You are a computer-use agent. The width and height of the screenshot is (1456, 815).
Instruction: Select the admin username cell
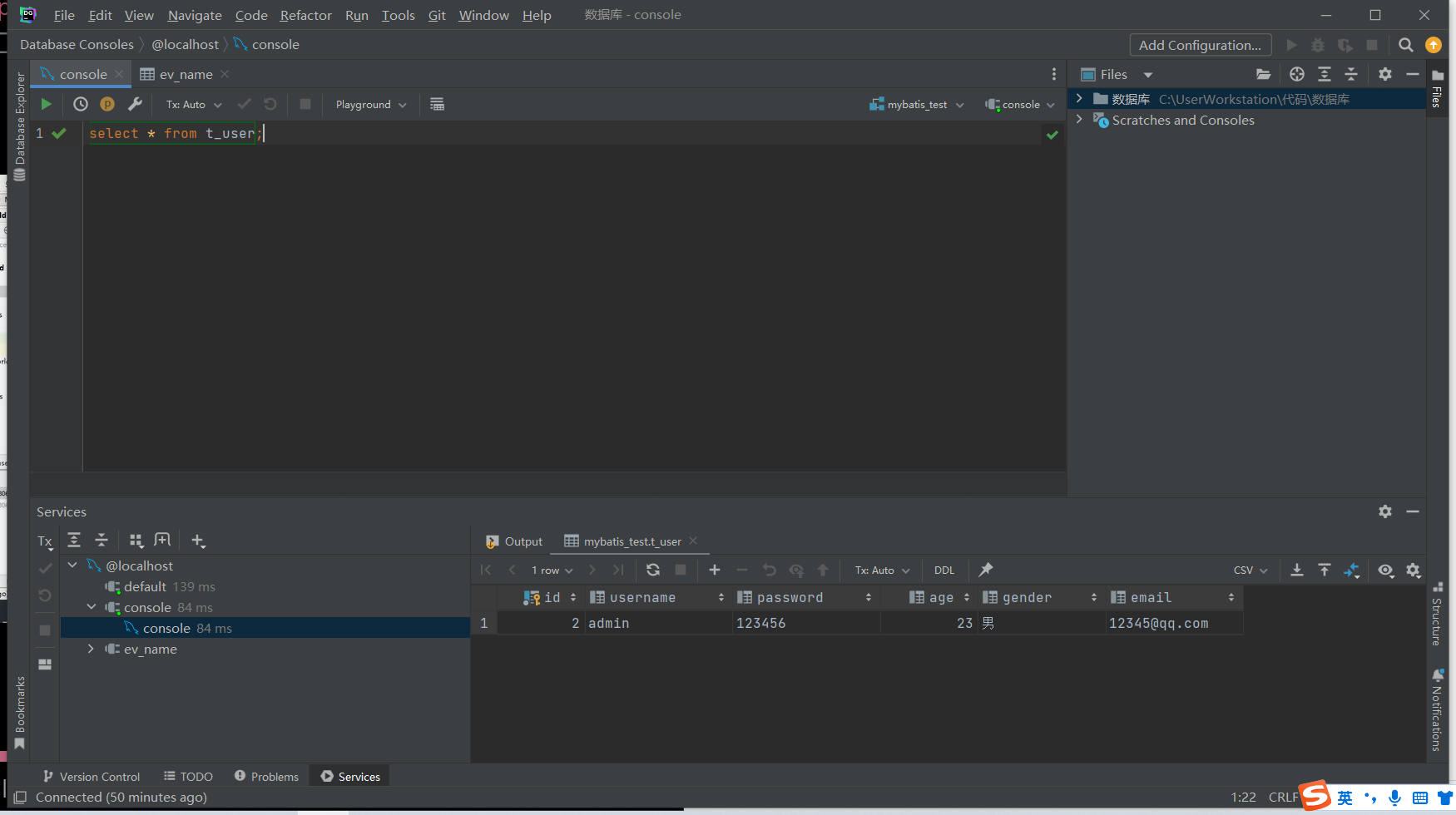[657, 623]
